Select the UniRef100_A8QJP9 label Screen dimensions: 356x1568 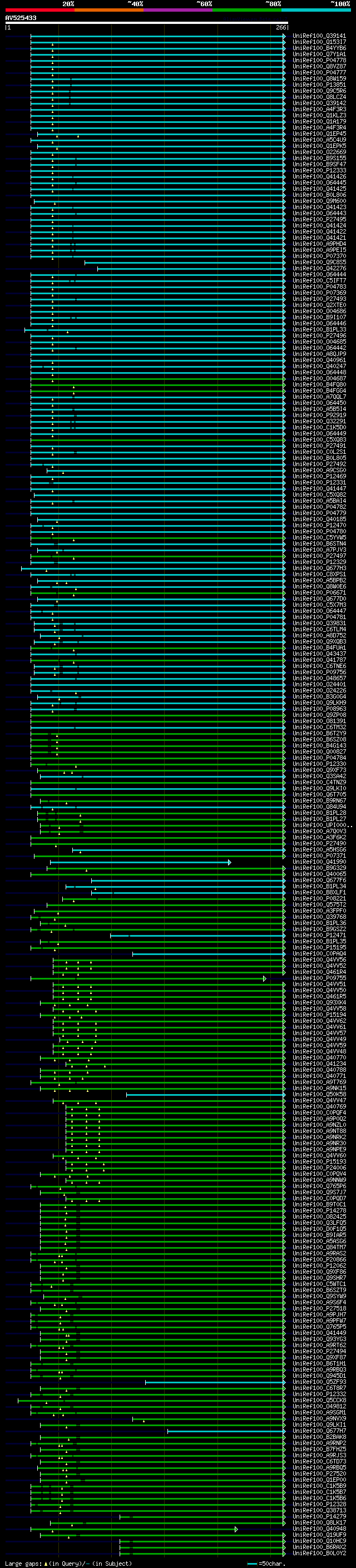319,354
